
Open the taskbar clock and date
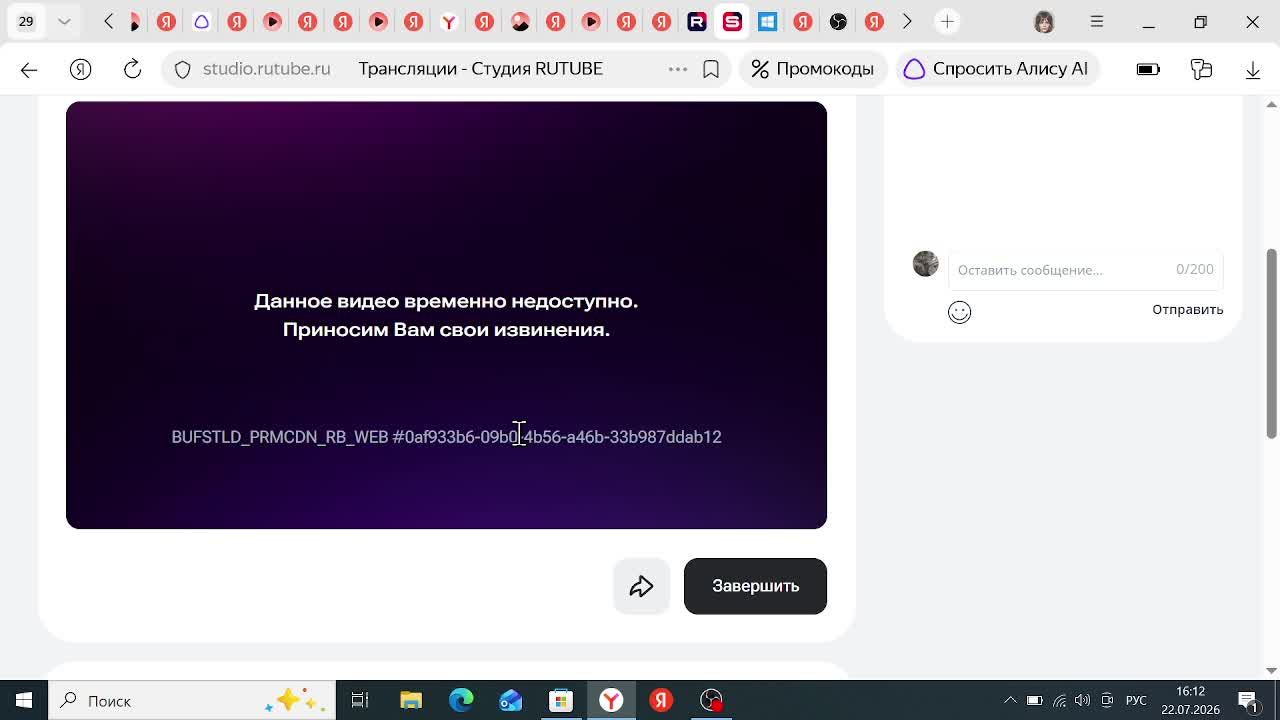[1190, 700]
